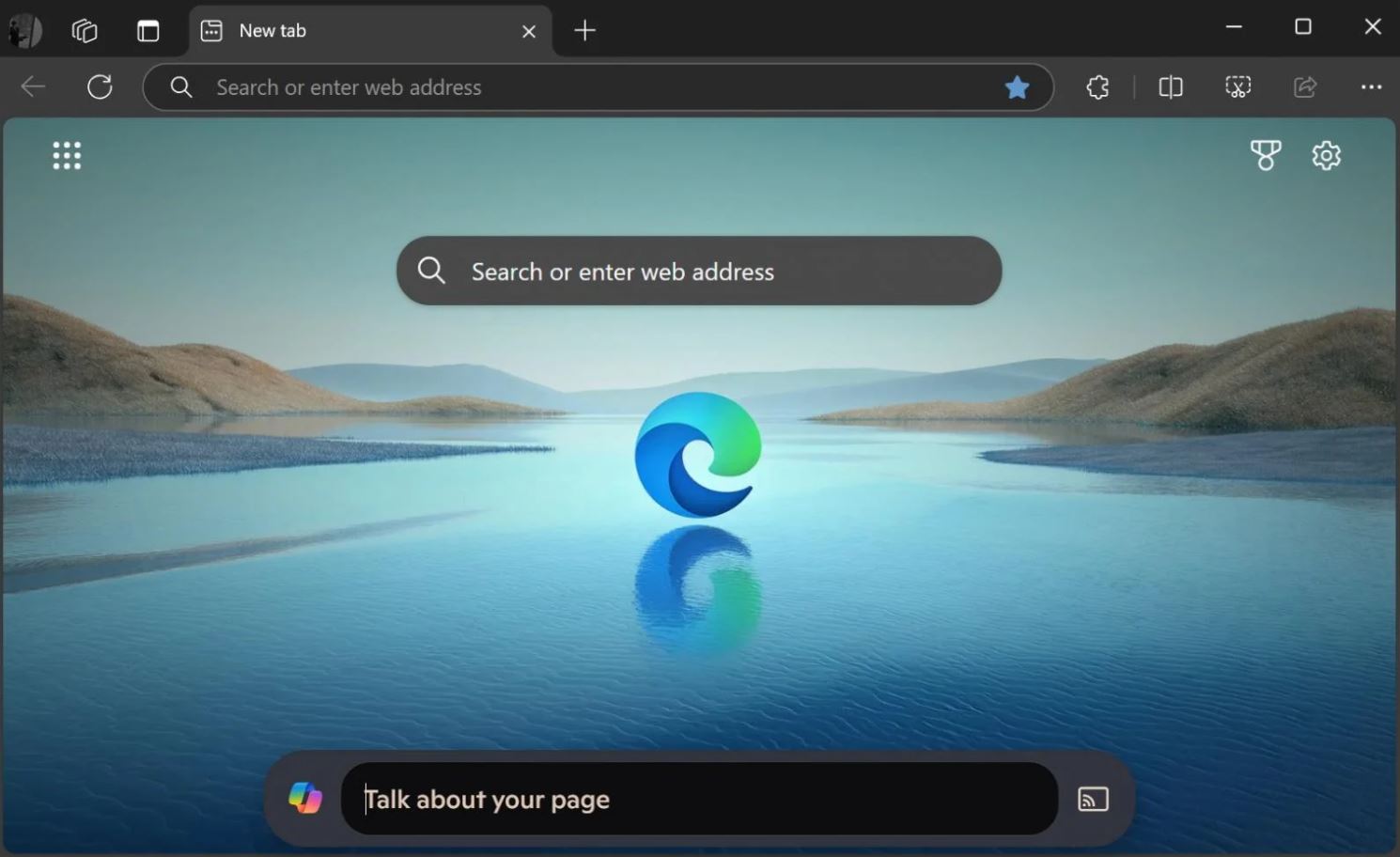Maximize the browser window
The height and width of the screenshot is (857, 1400).
(x=1303, y=27)
